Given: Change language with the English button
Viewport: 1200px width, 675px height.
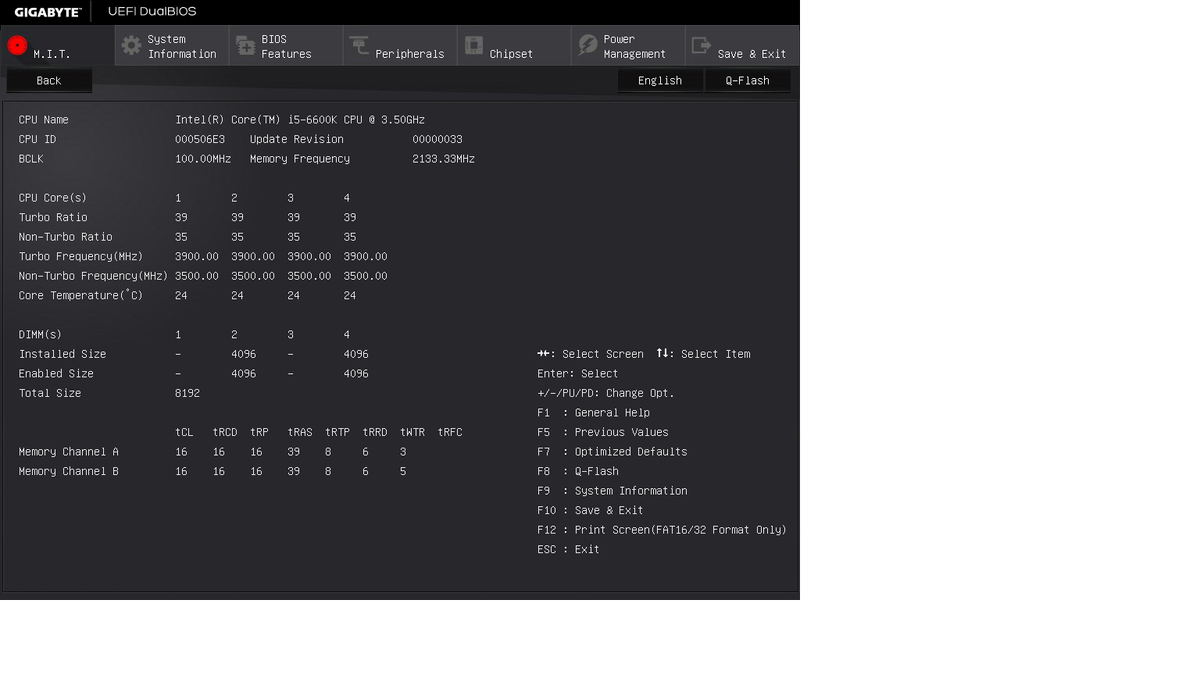Looking at the screenshot, I should 660,81.
